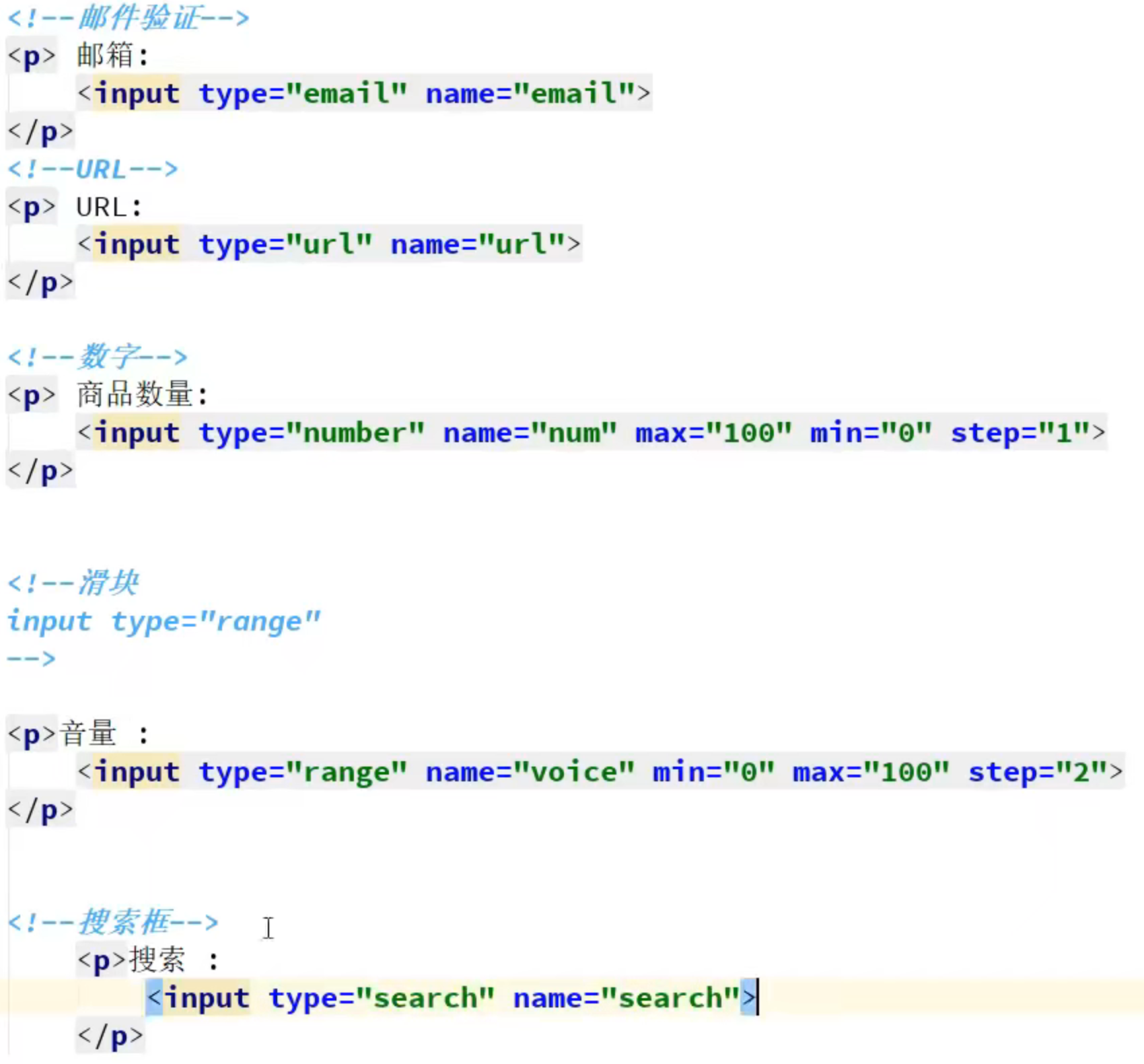The width and height of the screenshot is (1144, 1064).
Task: Click min="0" in the range input line
Action: pos(714,772)
